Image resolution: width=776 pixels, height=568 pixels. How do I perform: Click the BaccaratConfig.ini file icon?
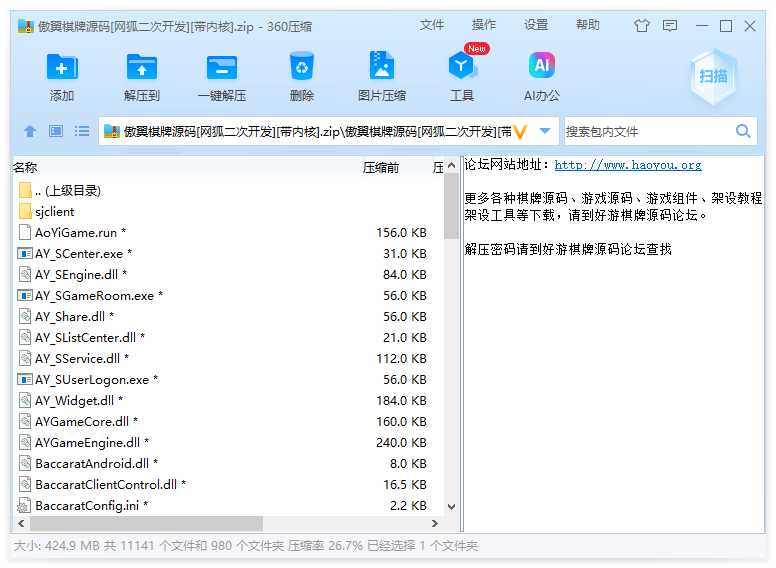coord(24,506)
